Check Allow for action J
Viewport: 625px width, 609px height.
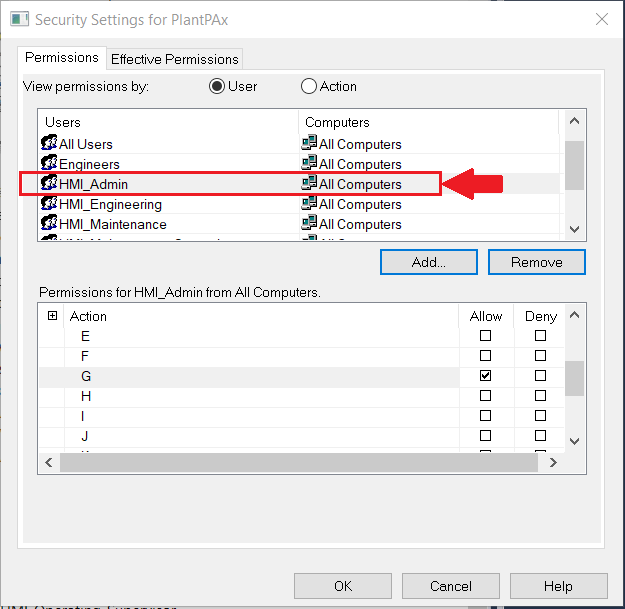coord(485,435)
